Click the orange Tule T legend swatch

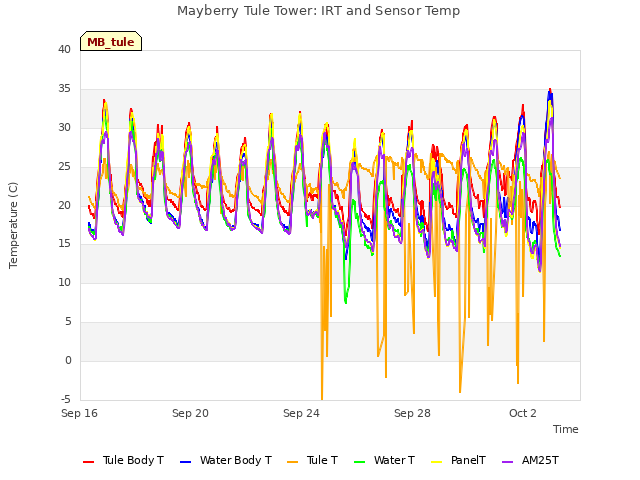tap(293, 462)
